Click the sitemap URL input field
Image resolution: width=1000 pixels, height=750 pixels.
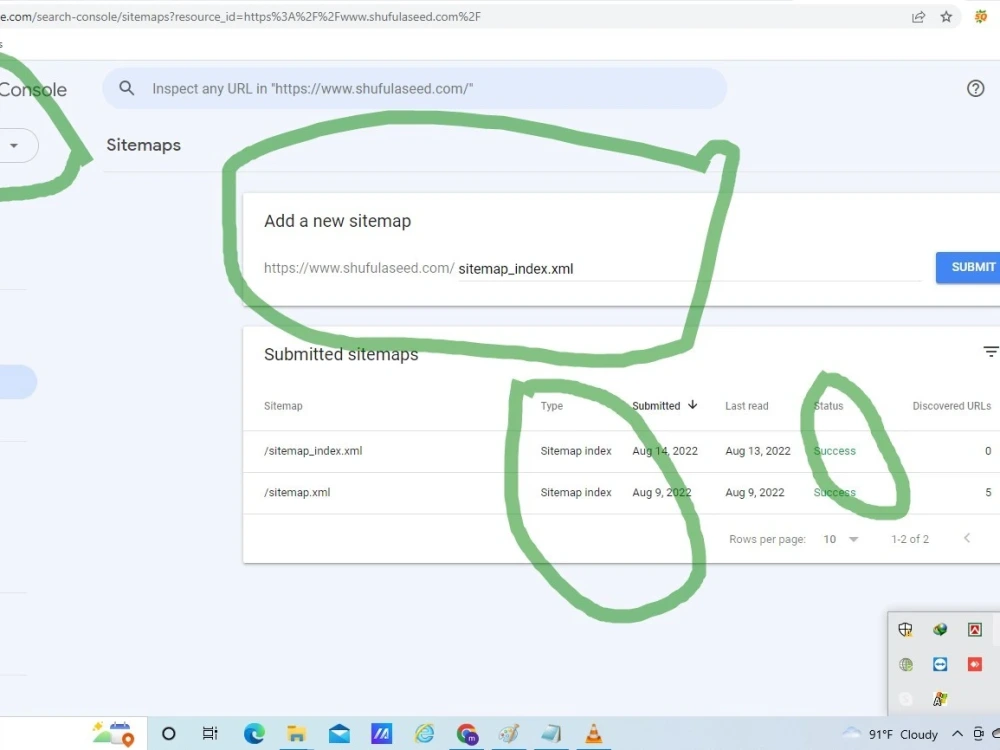(689, 268)
